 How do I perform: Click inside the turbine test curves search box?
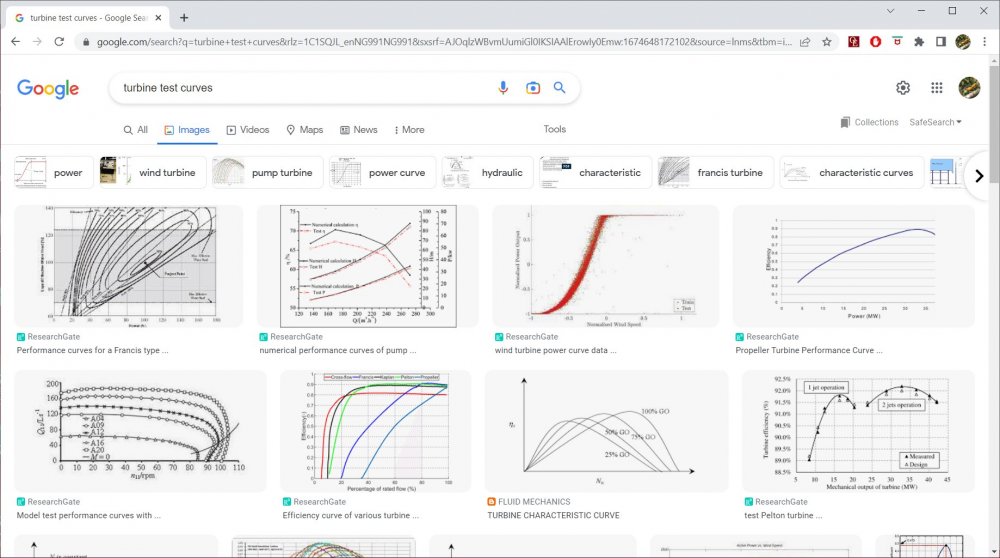point(300,88)
